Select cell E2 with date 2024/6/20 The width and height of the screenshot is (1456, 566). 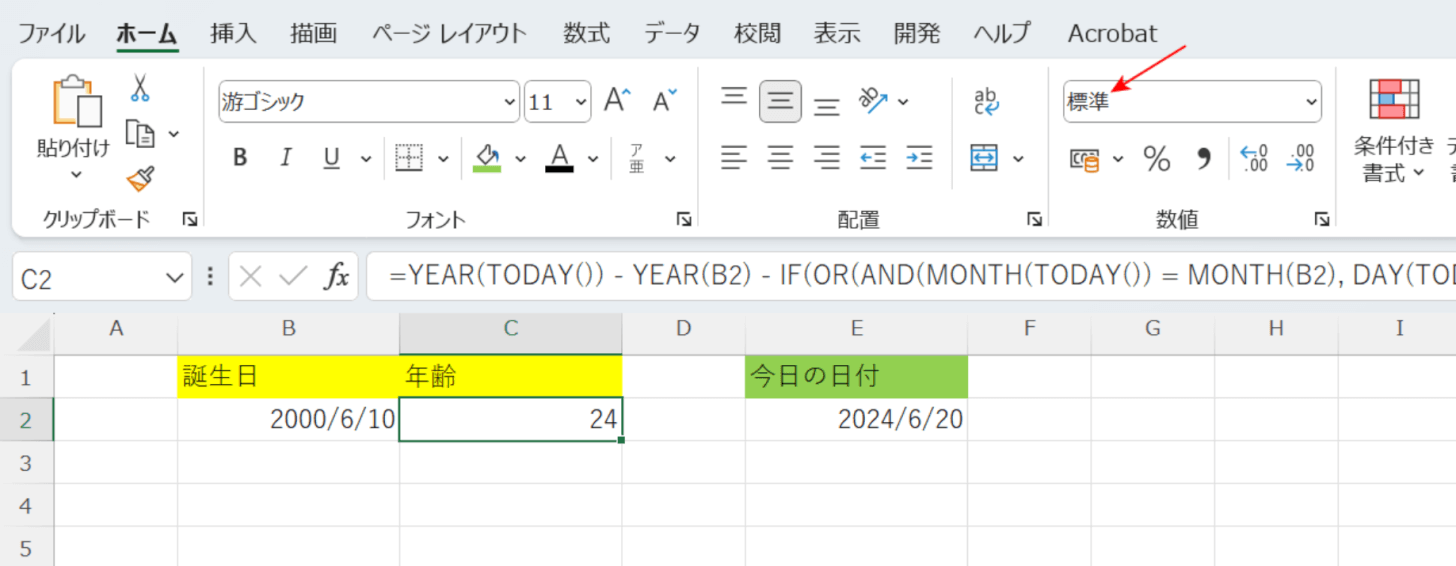point(856,420)
